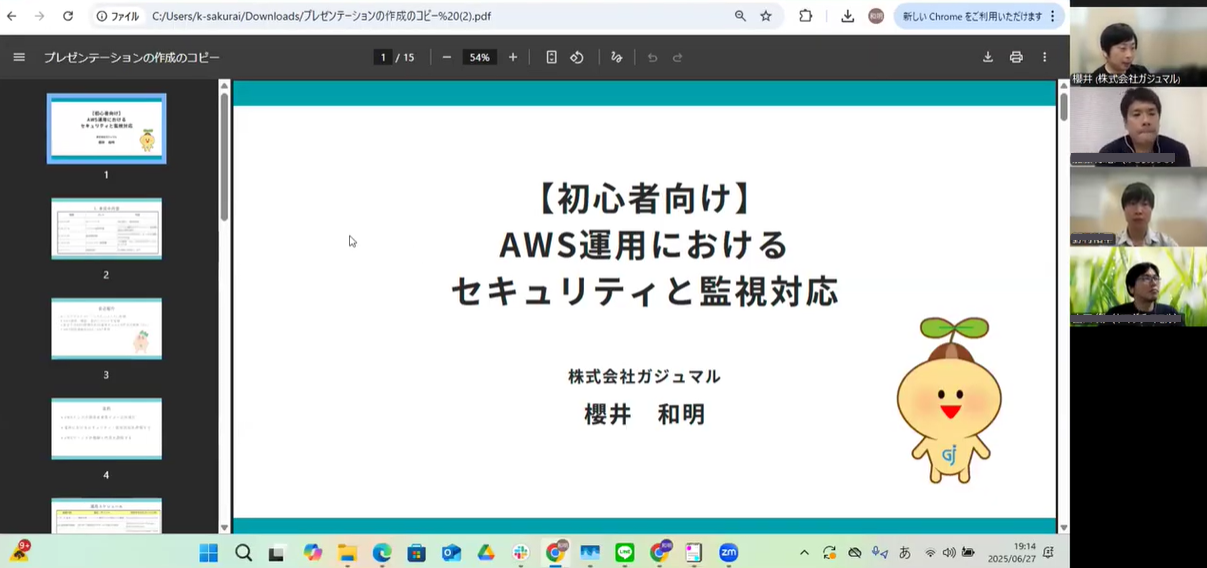Click thumbnail panel scroll up arrow
The height and width of the screenshot is (568, 1207).
pyautogui.click(x=224, y=86)
